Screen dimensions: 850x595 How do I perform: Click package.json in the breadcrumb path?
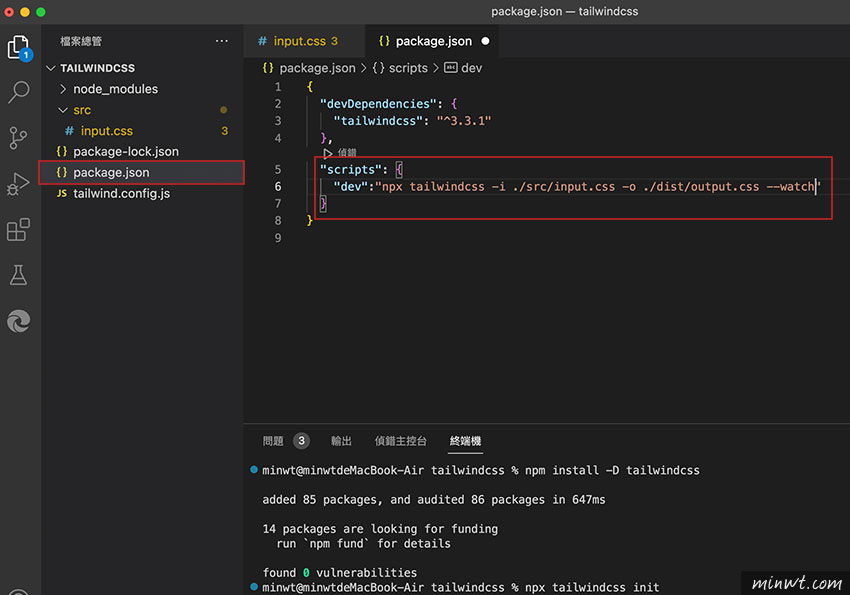[x=318, y=68]
